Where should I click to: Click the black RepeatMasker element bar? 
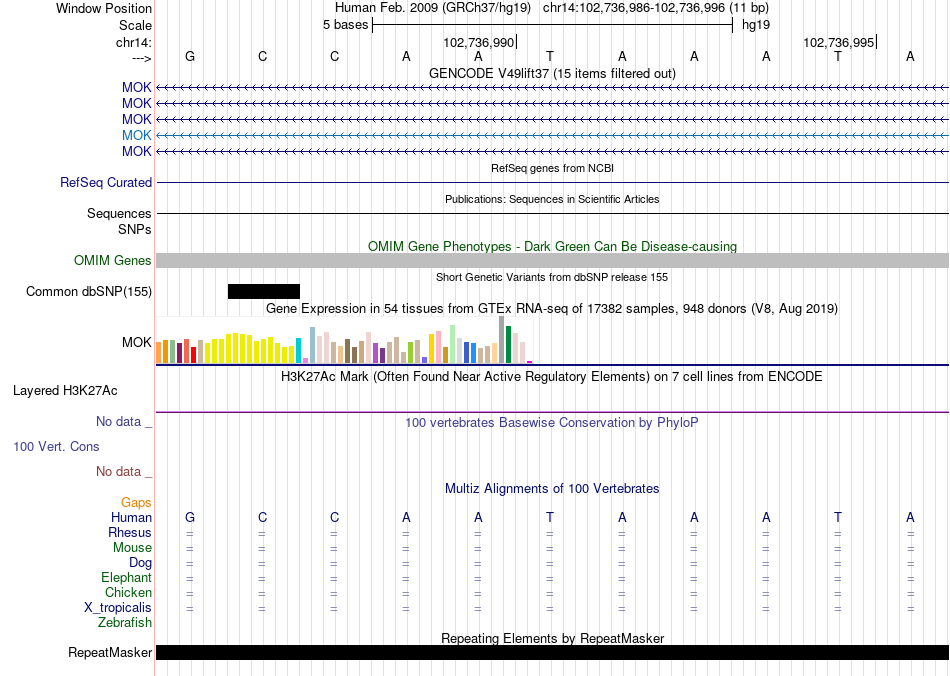point(553,652)
